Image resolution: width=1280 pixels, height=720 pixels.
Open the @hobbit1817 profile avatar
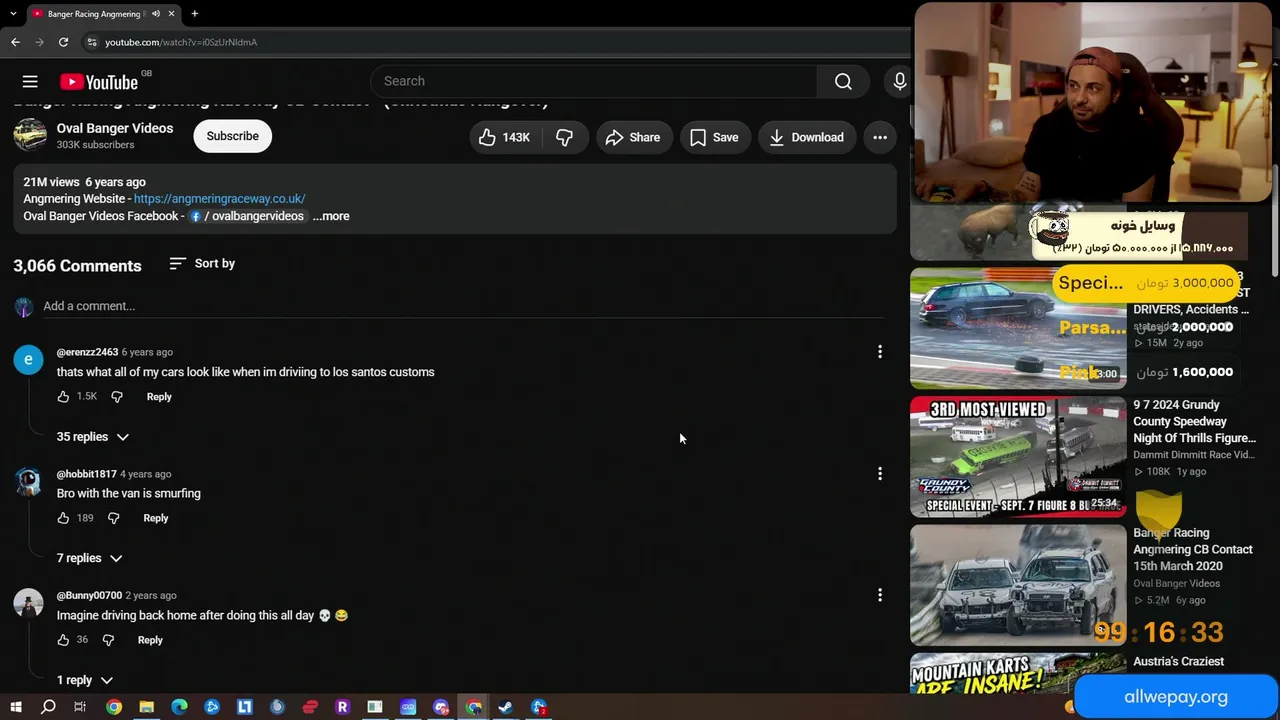pos(28,481)
